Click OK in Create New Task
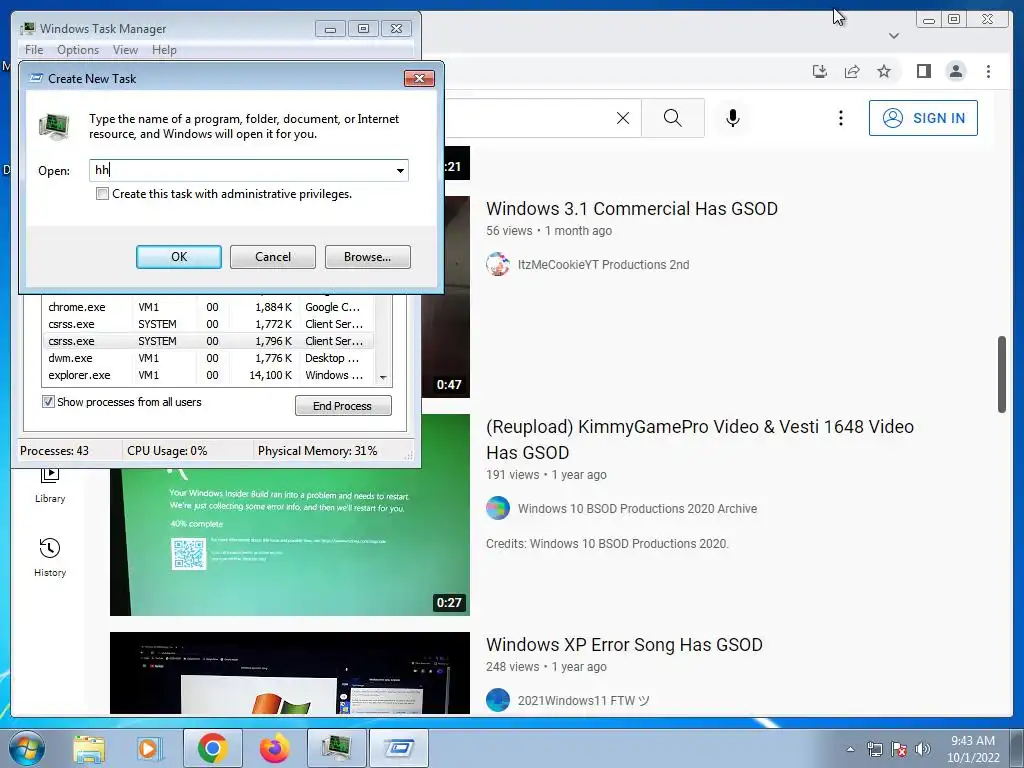This screenshot has height=768, width=1024. [179, 257]
